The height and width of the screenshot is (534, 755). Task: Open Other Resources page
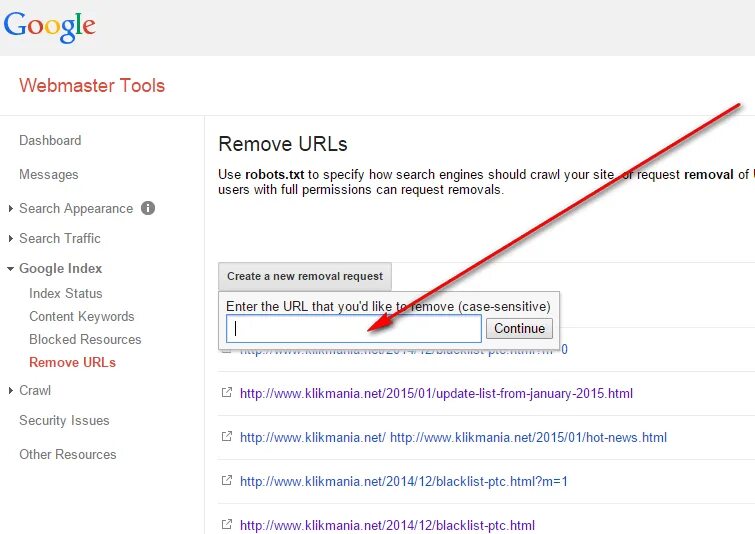click(68, 455)
